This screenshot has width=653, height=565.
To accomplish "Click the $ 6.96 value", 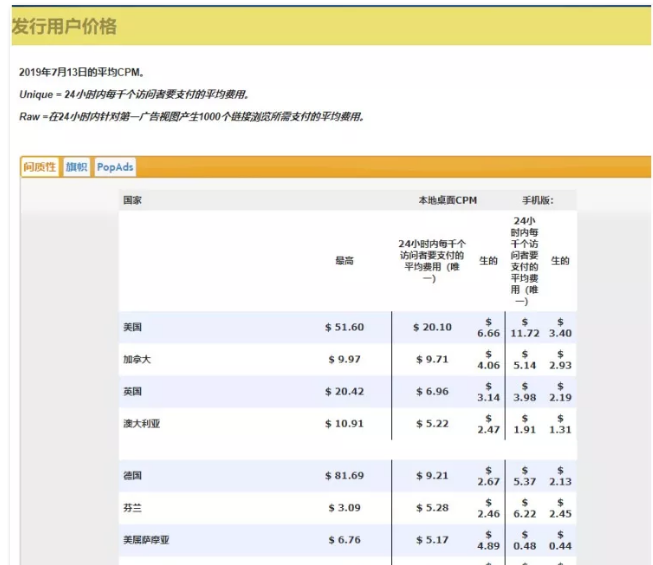I will [432, 391].
